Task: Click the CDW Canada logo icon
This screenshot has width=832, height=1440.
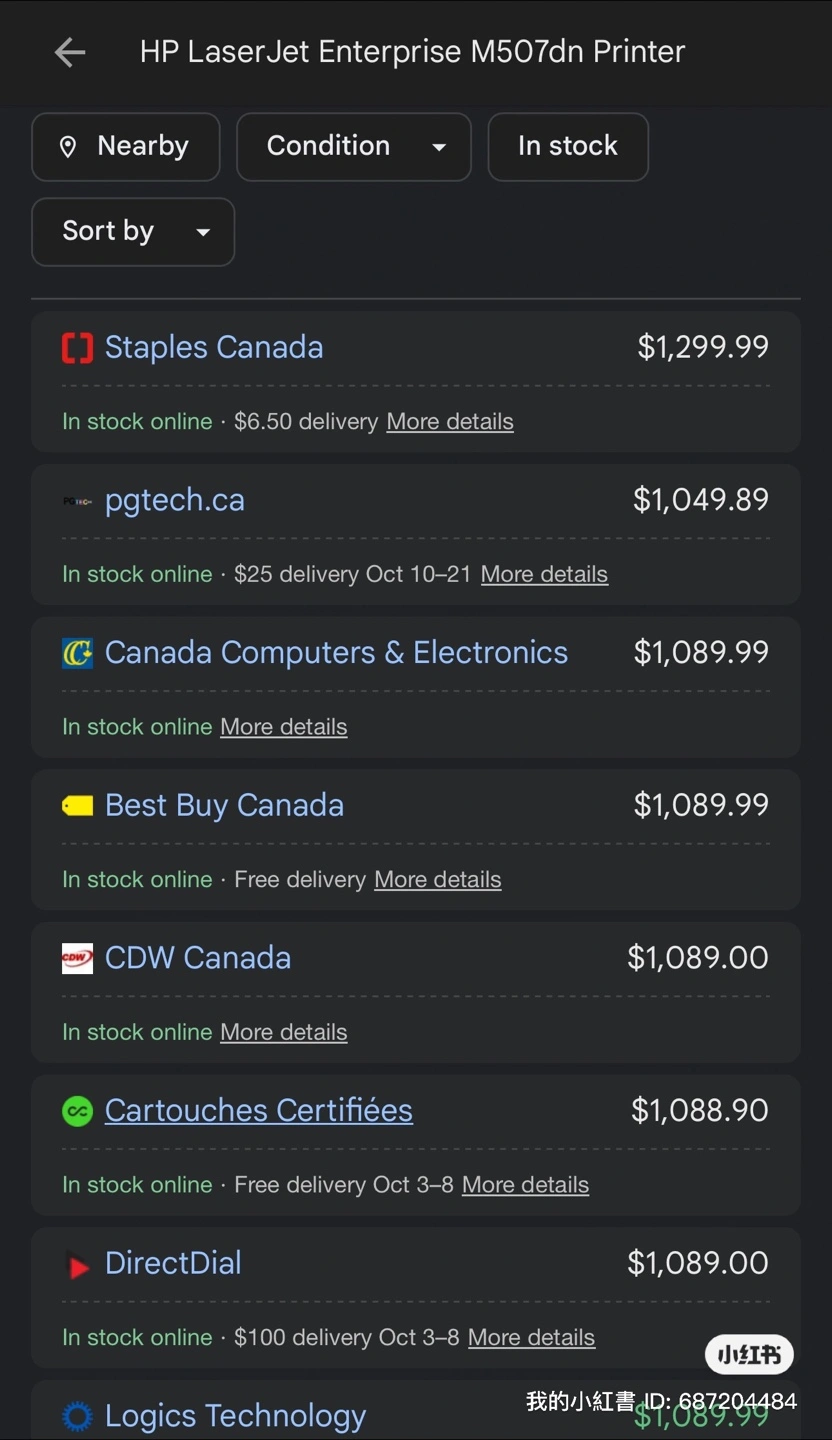Action: pos(77,958)
